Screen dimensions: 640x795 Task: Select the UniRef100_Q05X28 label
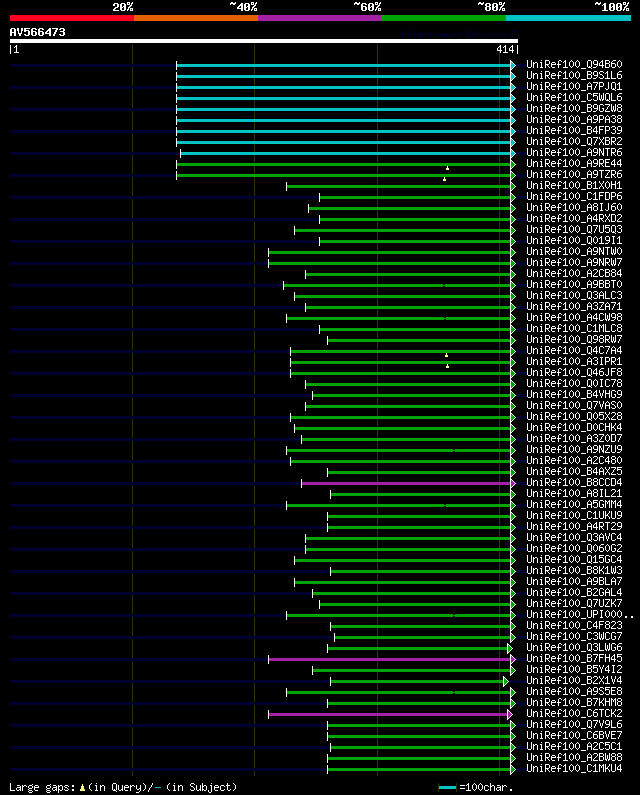pos(574,417)
